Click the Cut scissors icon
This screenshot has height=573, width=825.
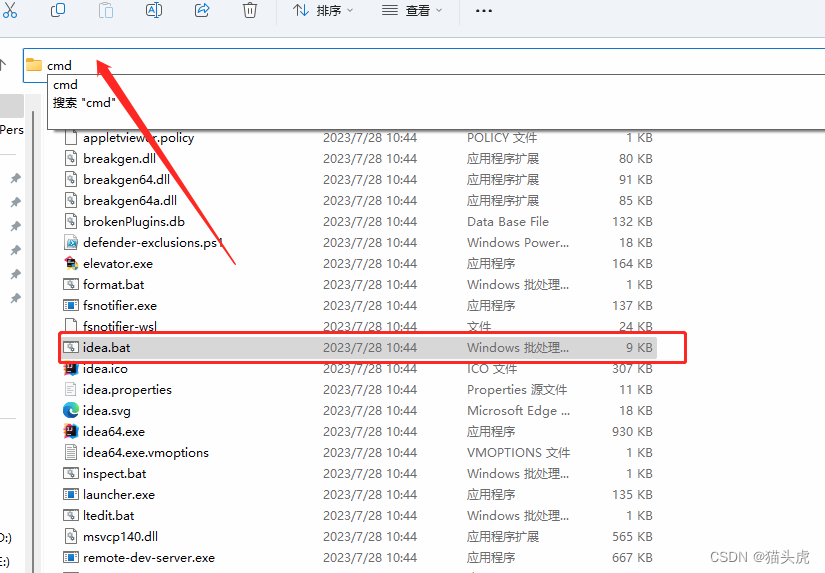click(x=9, y=10)
